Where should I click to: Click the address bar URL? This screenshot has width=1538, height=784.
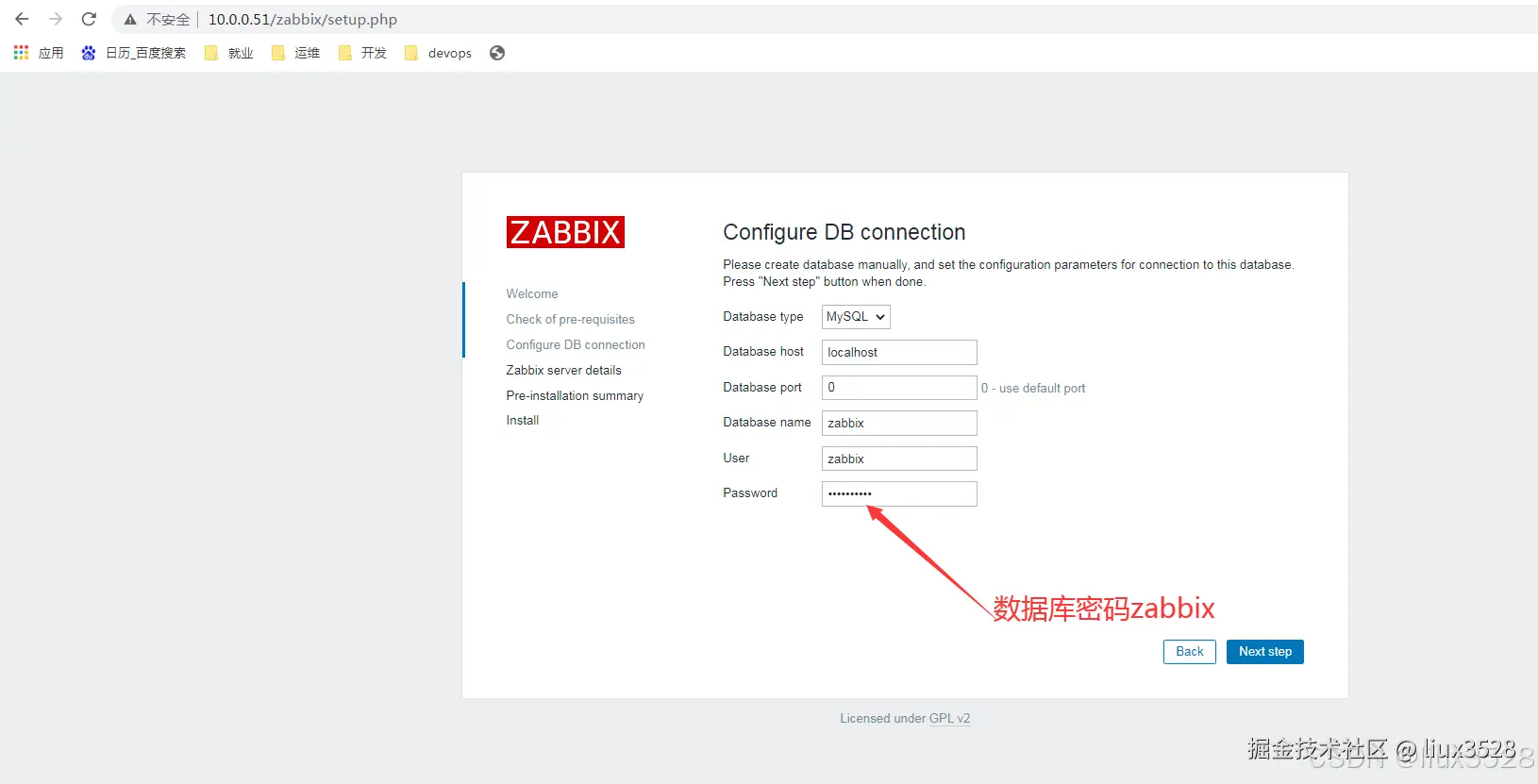pyautogui.click(x=302, y=19)
